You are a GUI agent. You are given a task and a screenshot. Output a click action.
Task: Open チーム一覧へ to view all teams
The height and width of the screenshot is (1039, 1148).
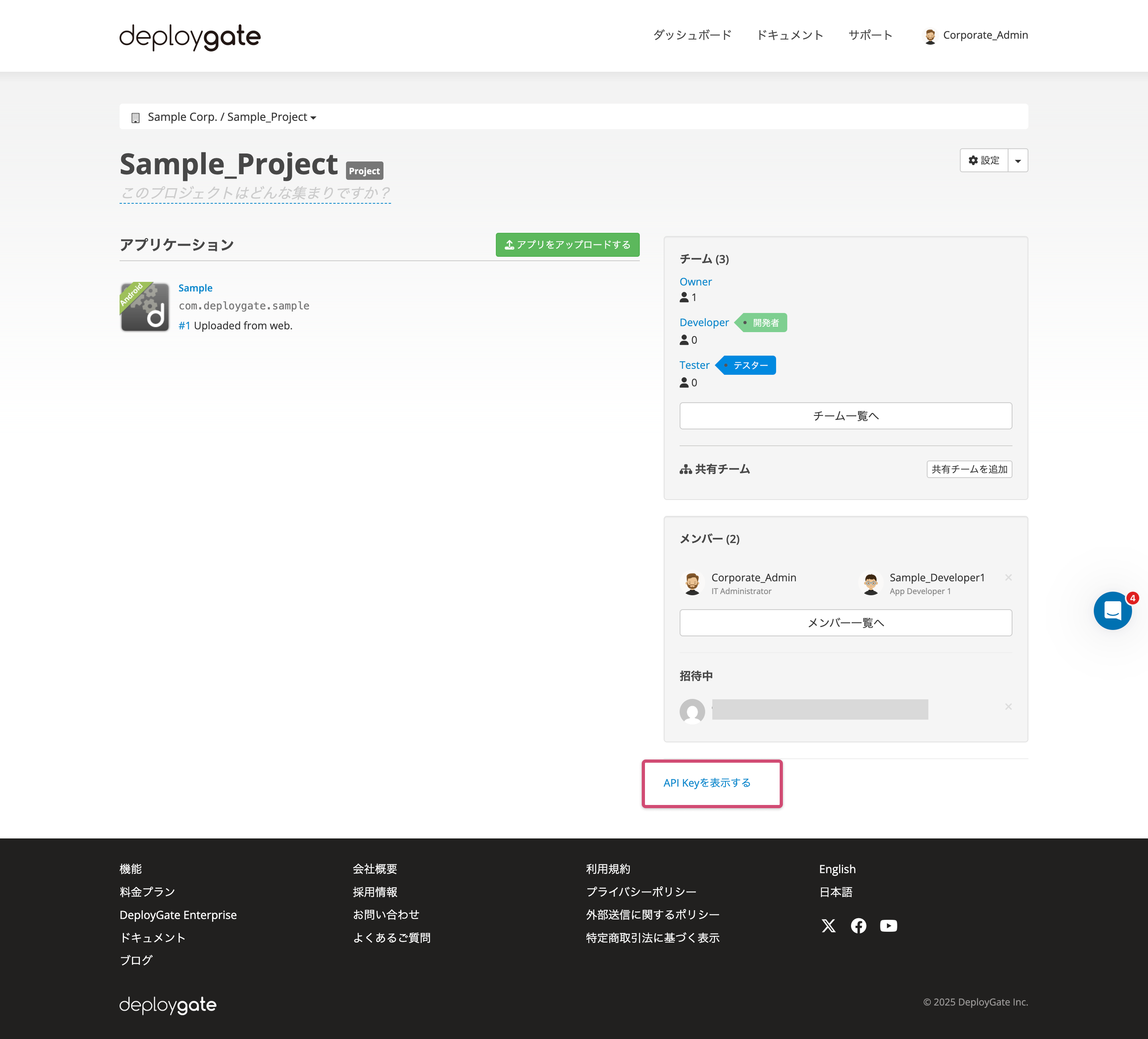(x=845, y=416)
